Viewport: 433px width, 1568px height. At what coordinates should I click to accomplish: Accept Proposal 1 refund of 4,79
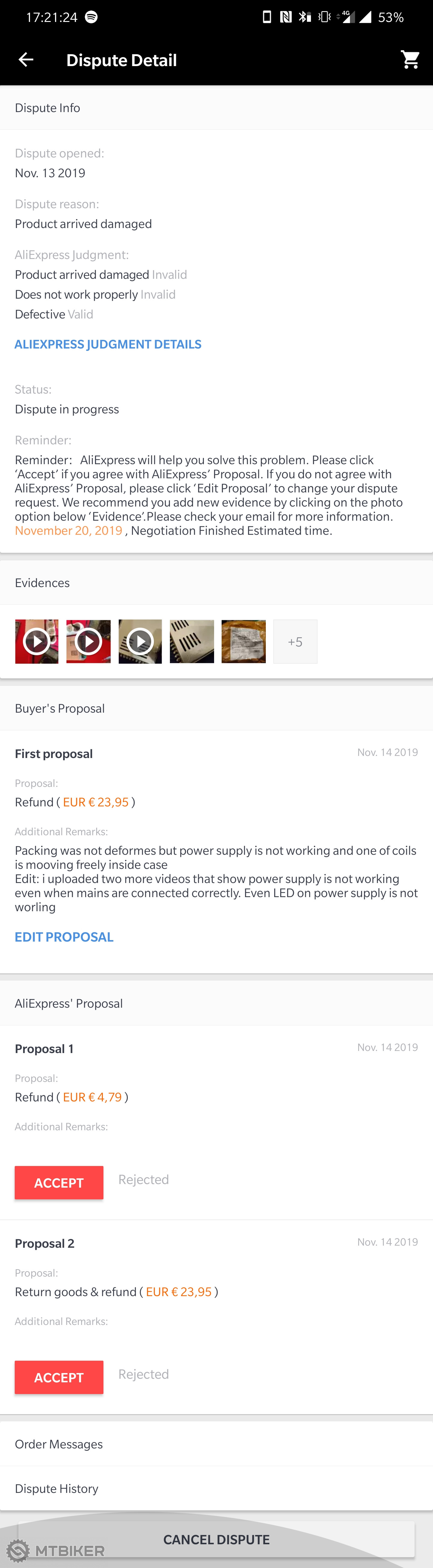[59, 1183]
